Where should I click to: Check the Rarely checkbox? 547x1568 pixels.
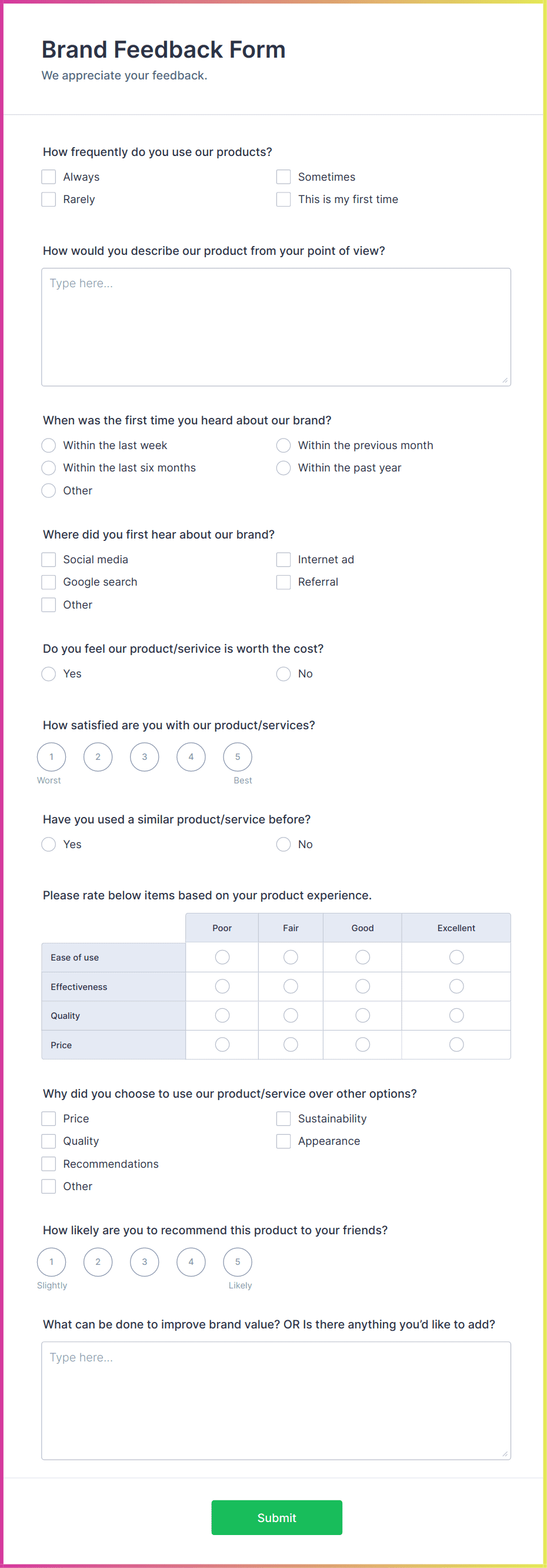pos(49,199)
